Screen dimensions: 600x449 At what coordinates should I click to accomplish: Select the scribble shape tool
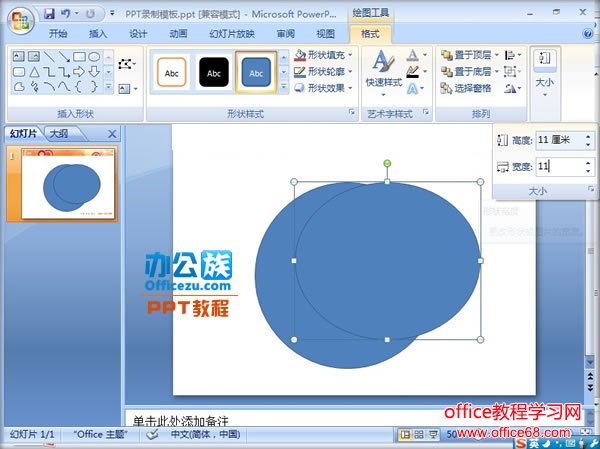pos(34,87)
